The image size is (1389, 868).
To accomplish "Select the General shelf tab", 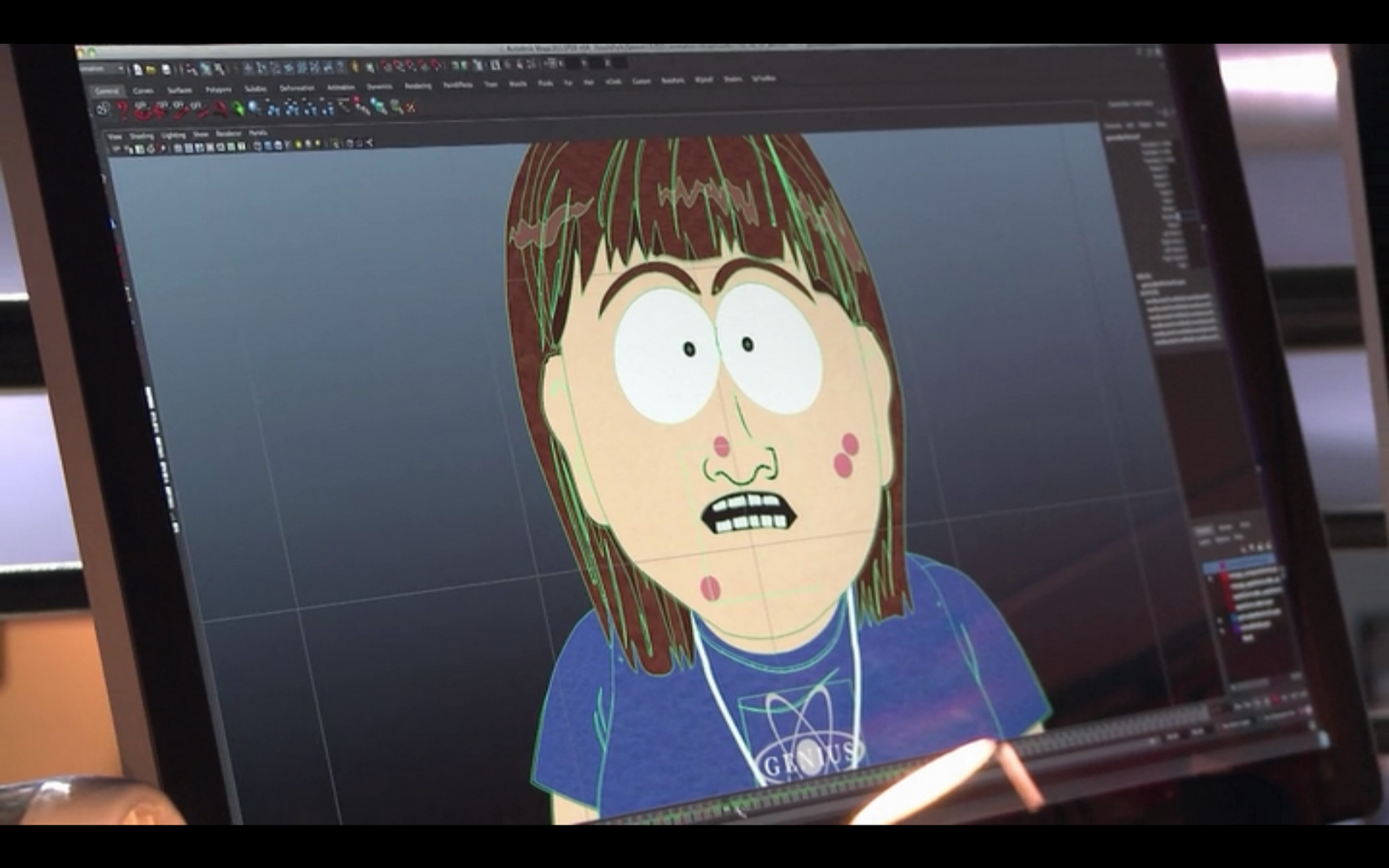I will click(107, 91).
